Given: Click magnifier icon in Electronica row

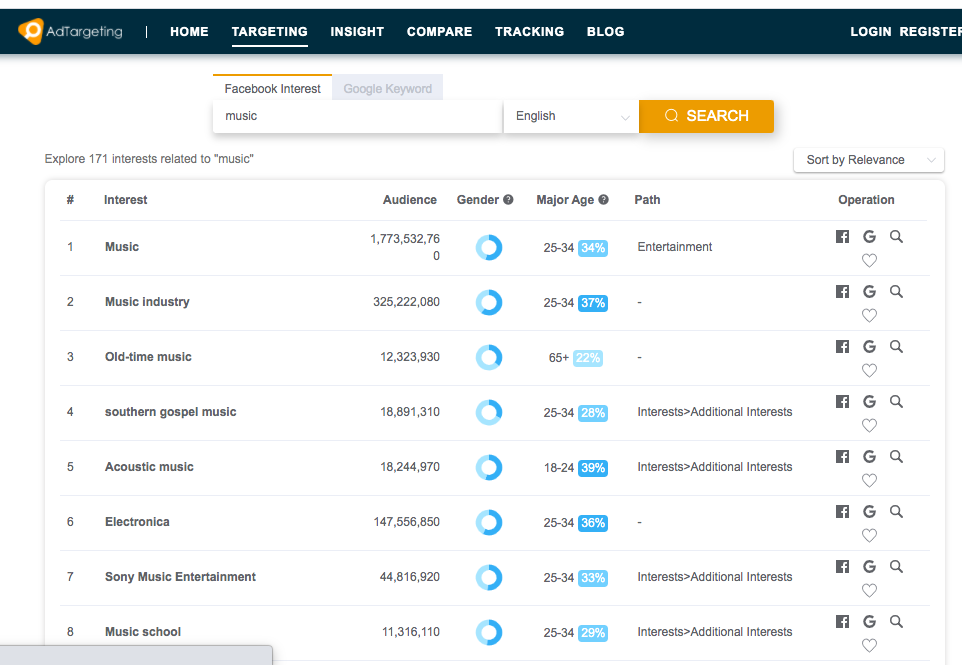Looking at the screenshot, I should (896, 512).
